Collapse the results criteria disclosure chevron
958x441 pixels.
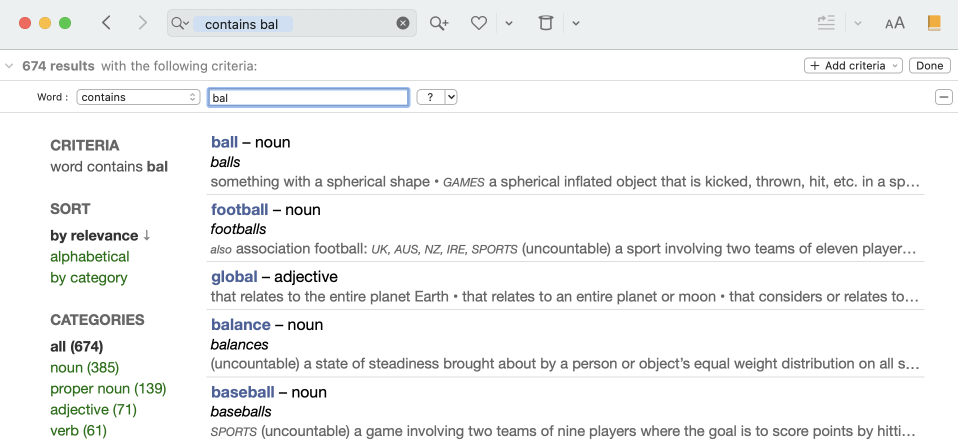(9, 66)
